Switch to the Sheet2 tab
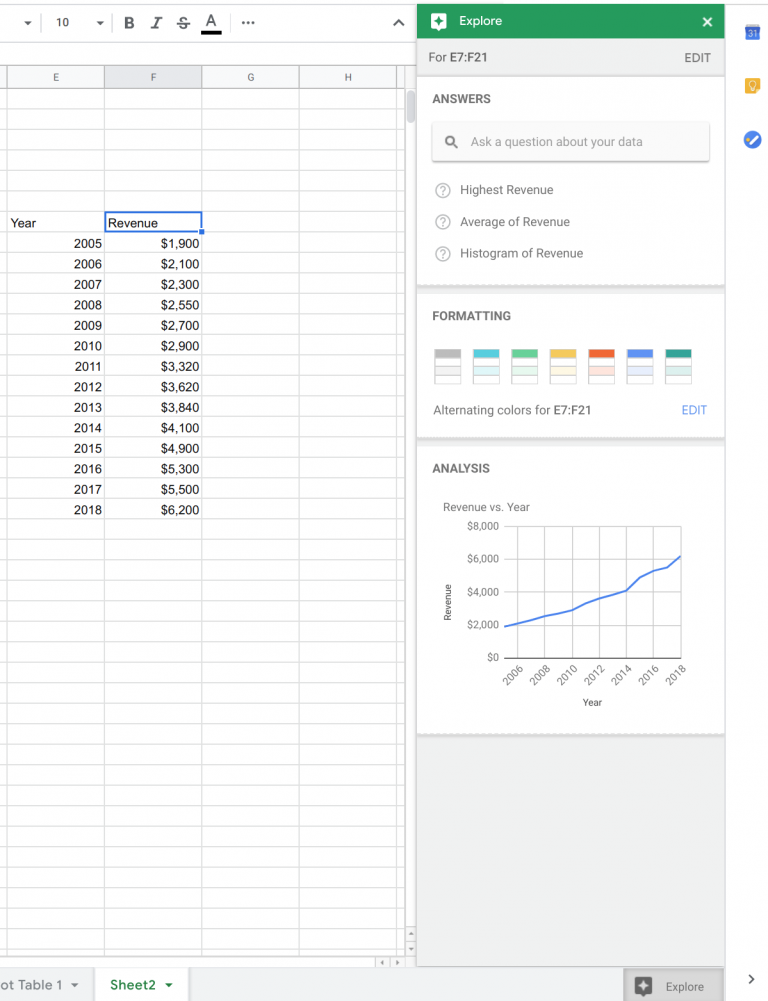Image resolution: width=768 pixels, height=1001 pixels. tap(135, 984)
